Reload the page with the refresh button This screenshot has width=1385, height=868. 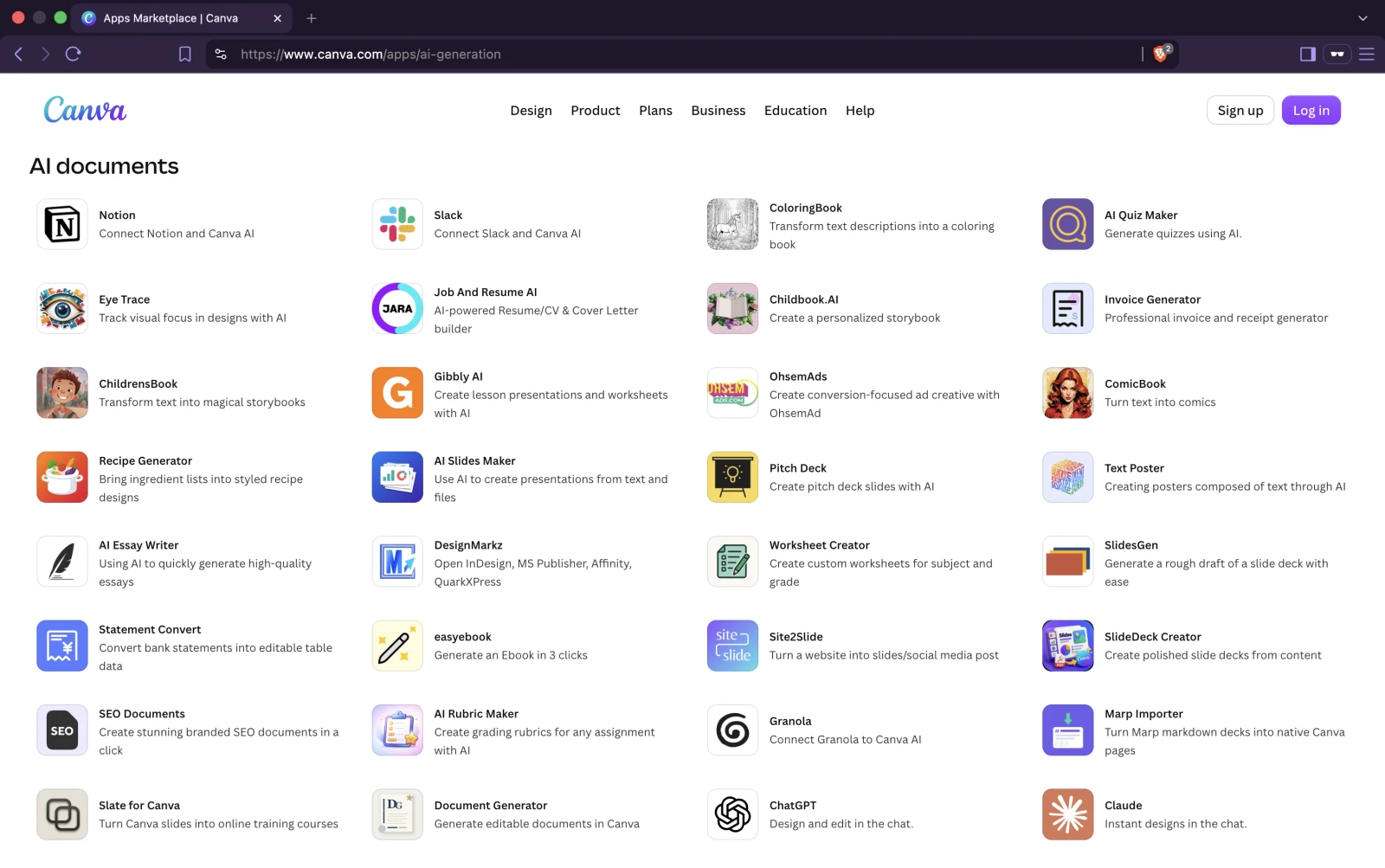click(x=74, y=54)
